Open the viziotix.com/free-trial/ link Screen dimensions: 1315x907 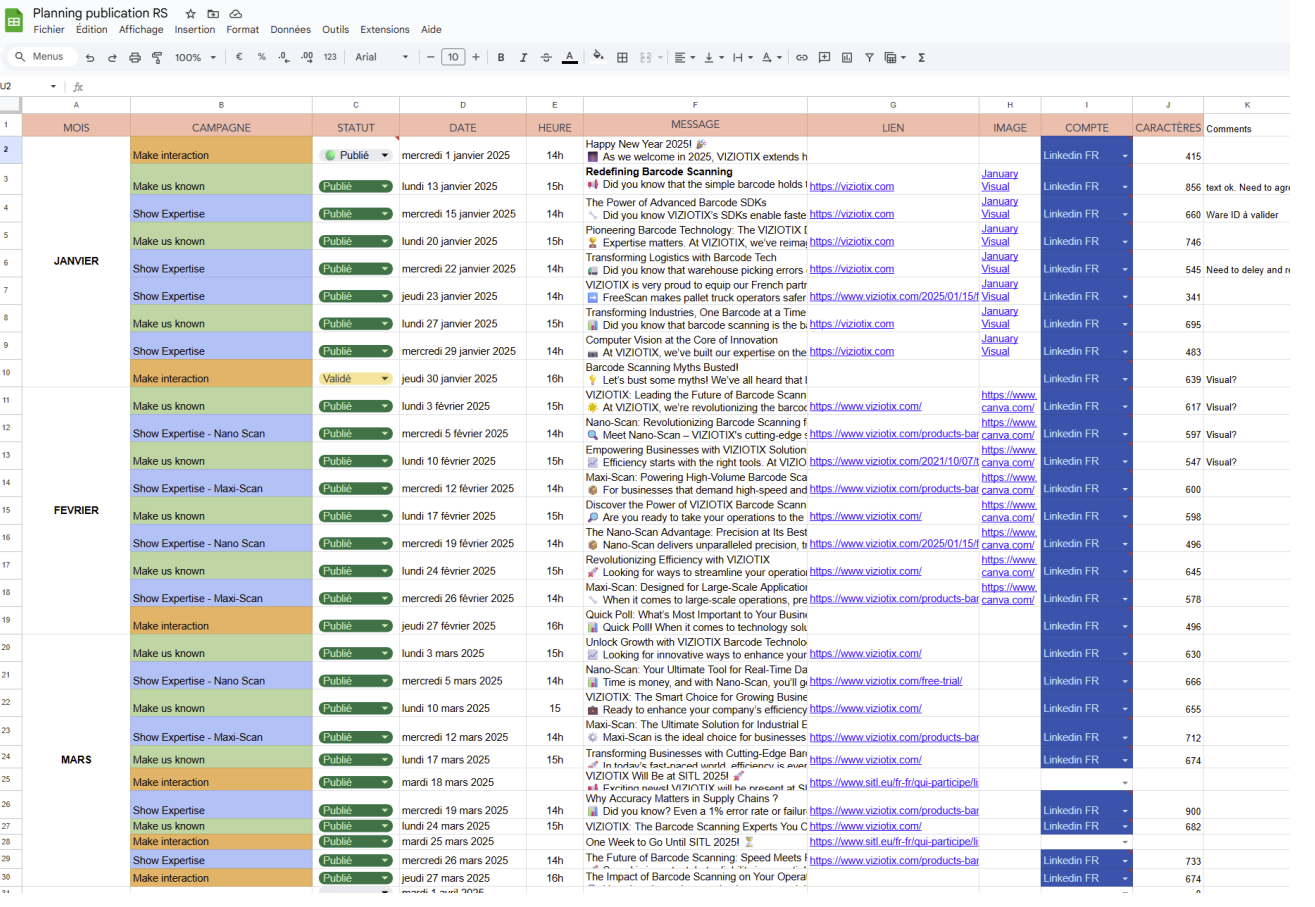coord(885,681)
